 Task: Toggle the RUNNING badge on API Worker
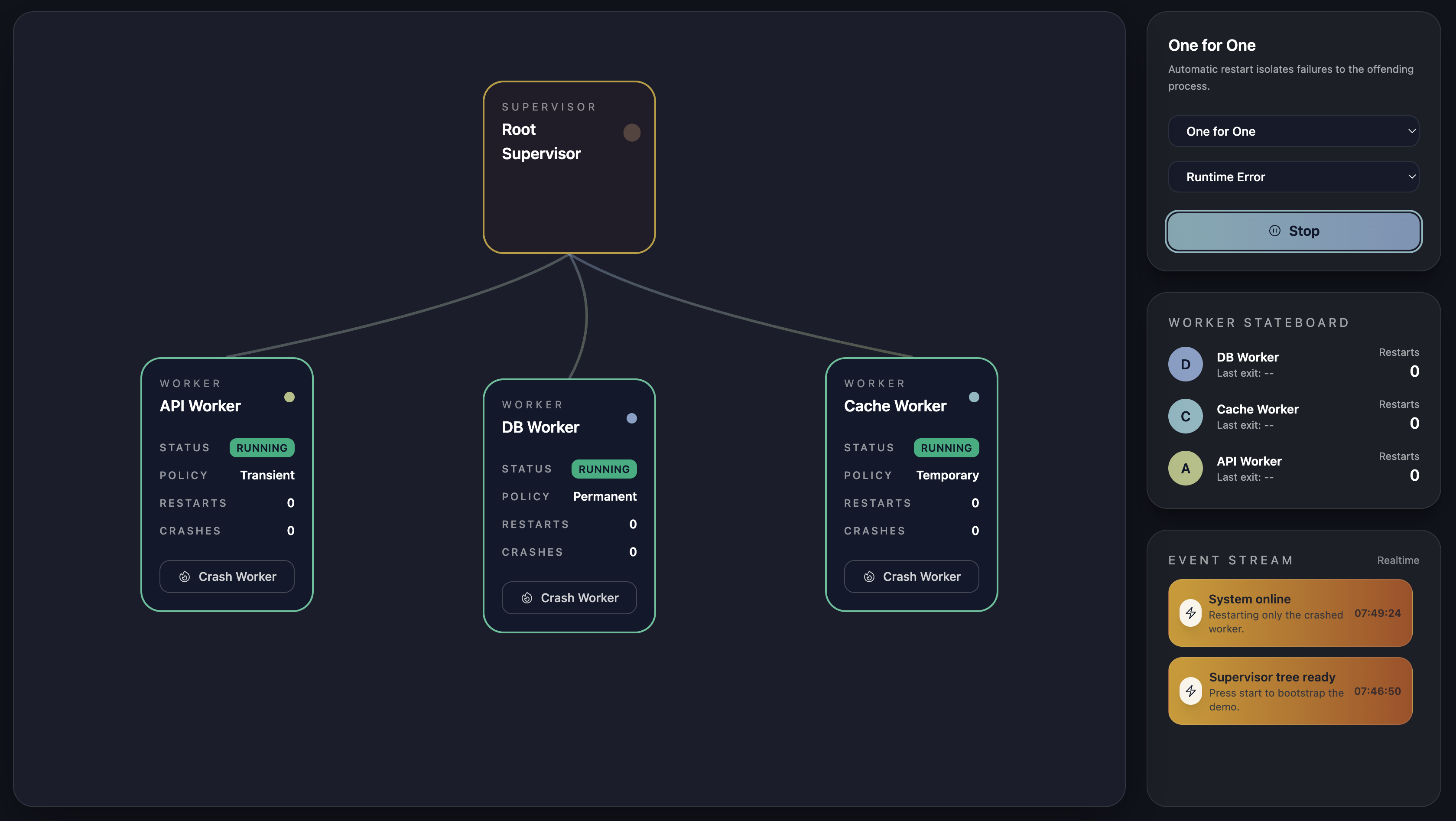[x=262, y=447]
